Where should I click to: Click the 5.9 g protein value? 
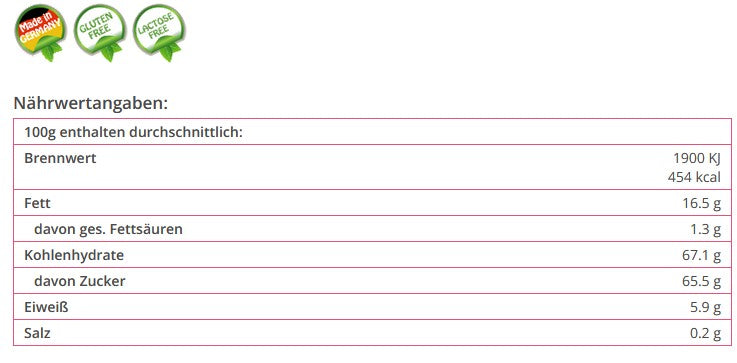click(706, 308)
